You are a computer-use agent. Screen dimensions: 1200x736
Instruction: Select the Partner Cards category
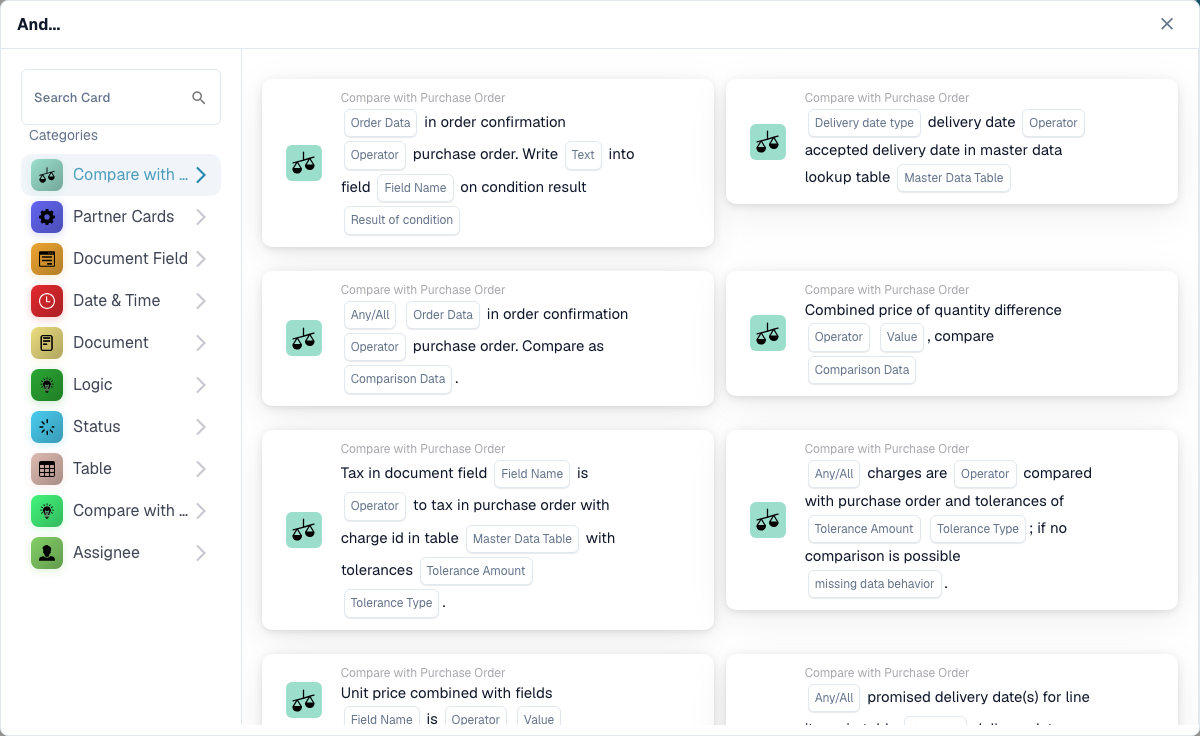coord(121,217)
